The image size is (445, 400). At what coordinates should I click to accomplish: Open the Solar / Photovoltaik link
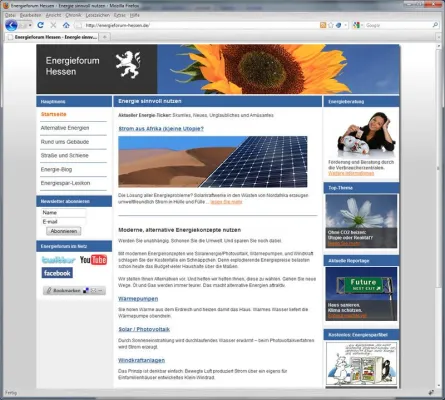click(x=144, y=329)
